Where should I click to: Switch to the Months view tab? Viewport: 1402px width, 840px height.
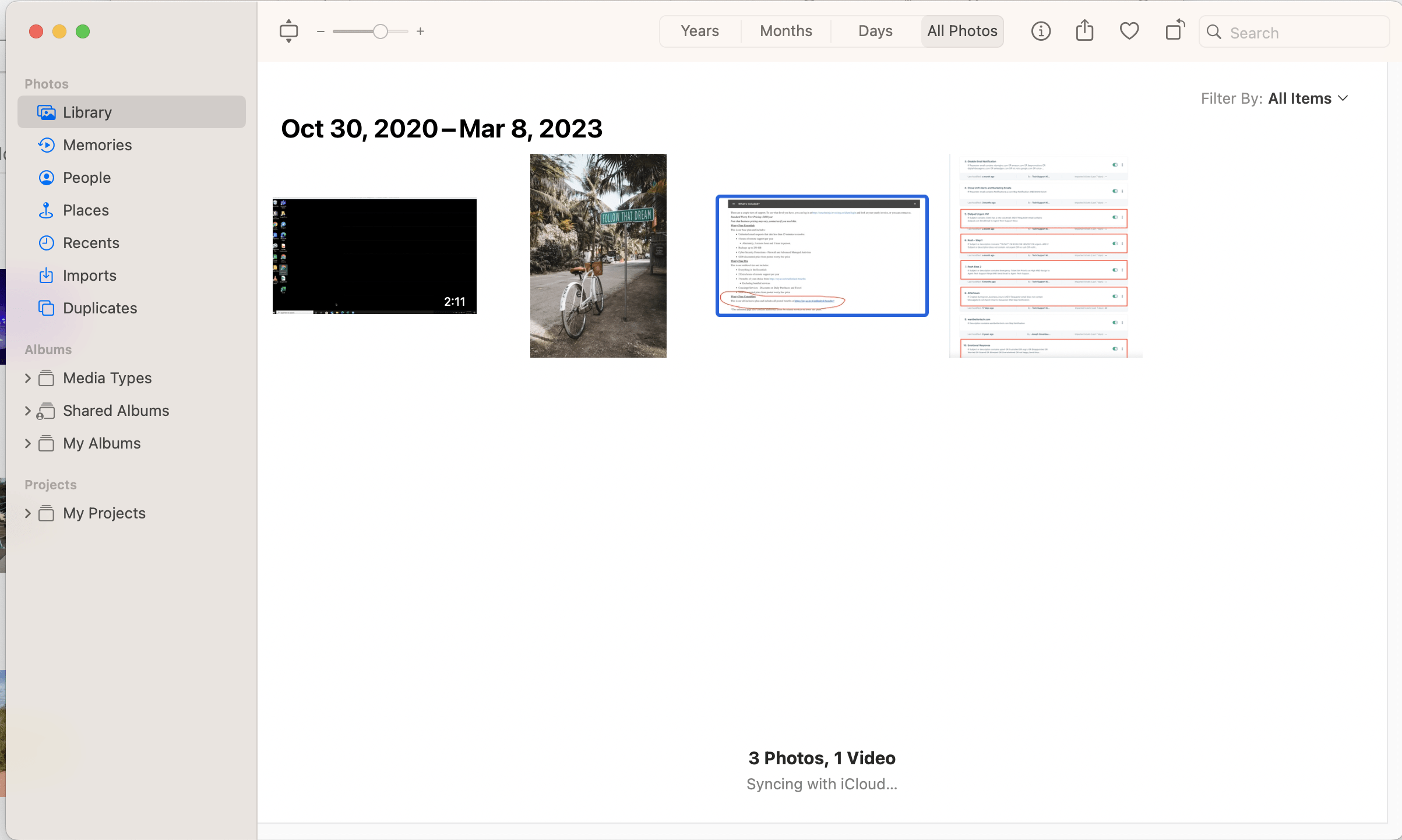(785, 31)
